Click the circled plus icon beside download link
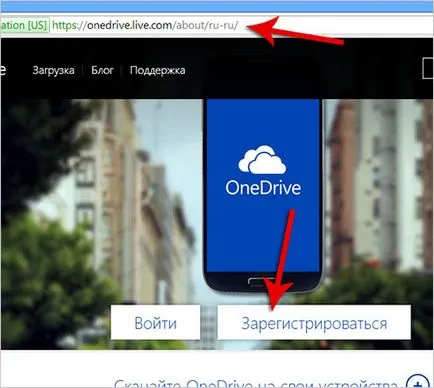Image resolution: width=434 pixels, height=388 pixels. (418, 382)
